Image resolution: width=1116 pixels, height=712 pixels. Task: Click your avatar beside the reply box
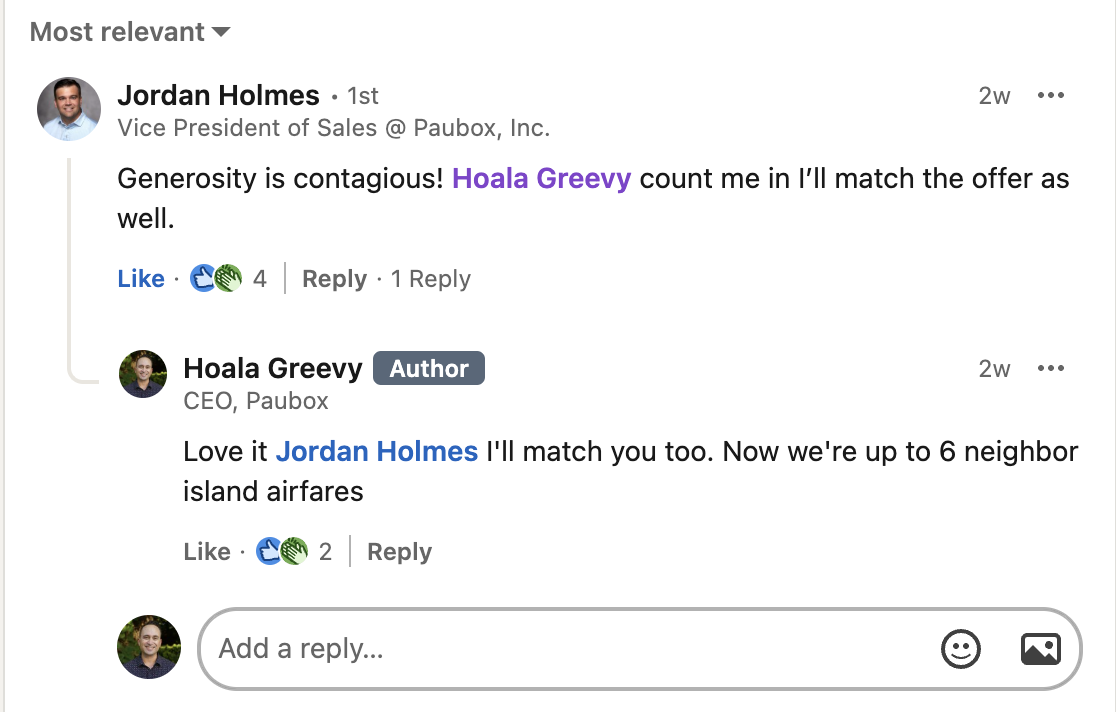tap(149, 647)
